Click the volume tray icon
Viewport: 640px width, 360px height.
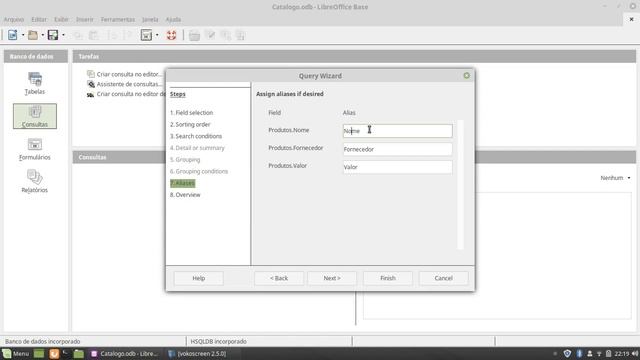click(x=635, y=354)
